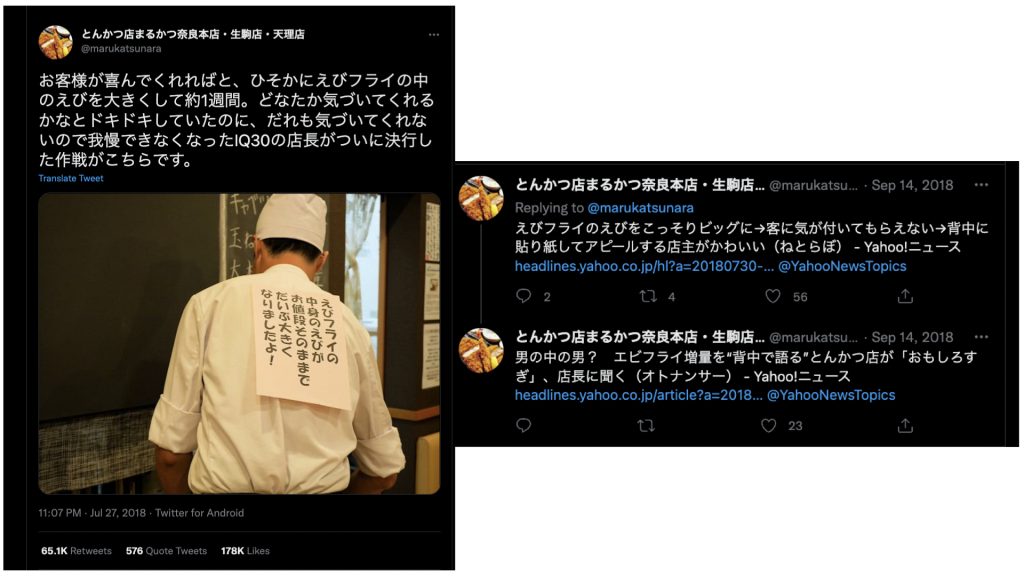
Task: Reply to the second Sep 14 tweet
Action: pyautogui.click(x=524, y=425)
